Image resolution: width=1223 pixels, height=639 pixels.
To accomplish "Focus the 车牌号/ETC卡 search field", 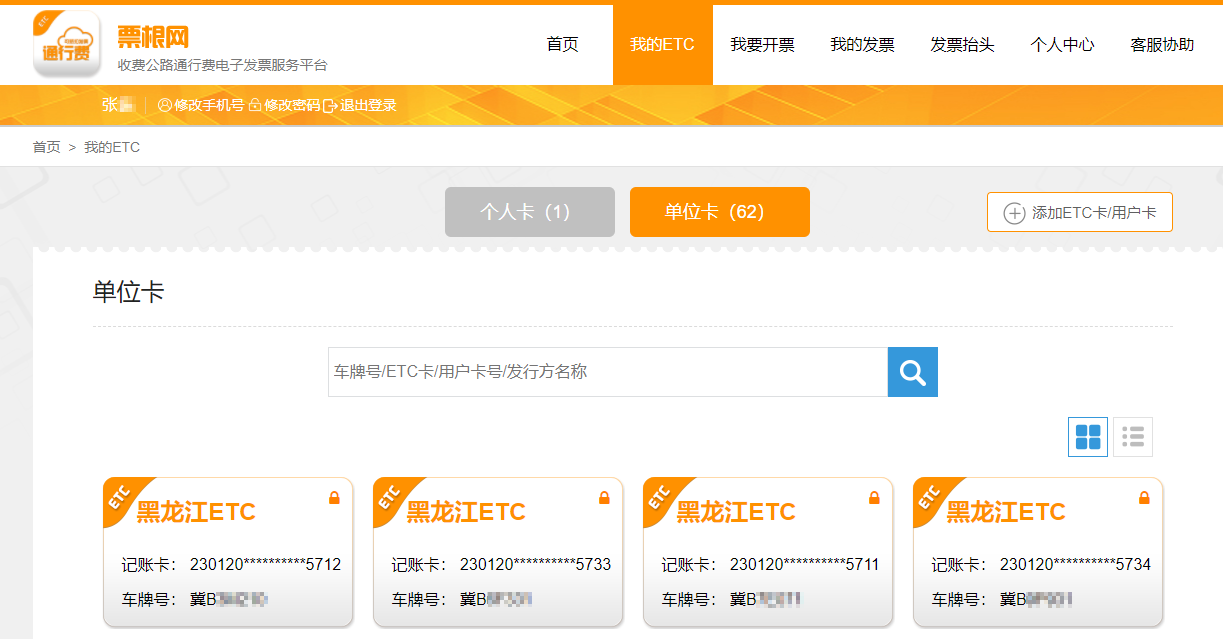I will point(607,372).
